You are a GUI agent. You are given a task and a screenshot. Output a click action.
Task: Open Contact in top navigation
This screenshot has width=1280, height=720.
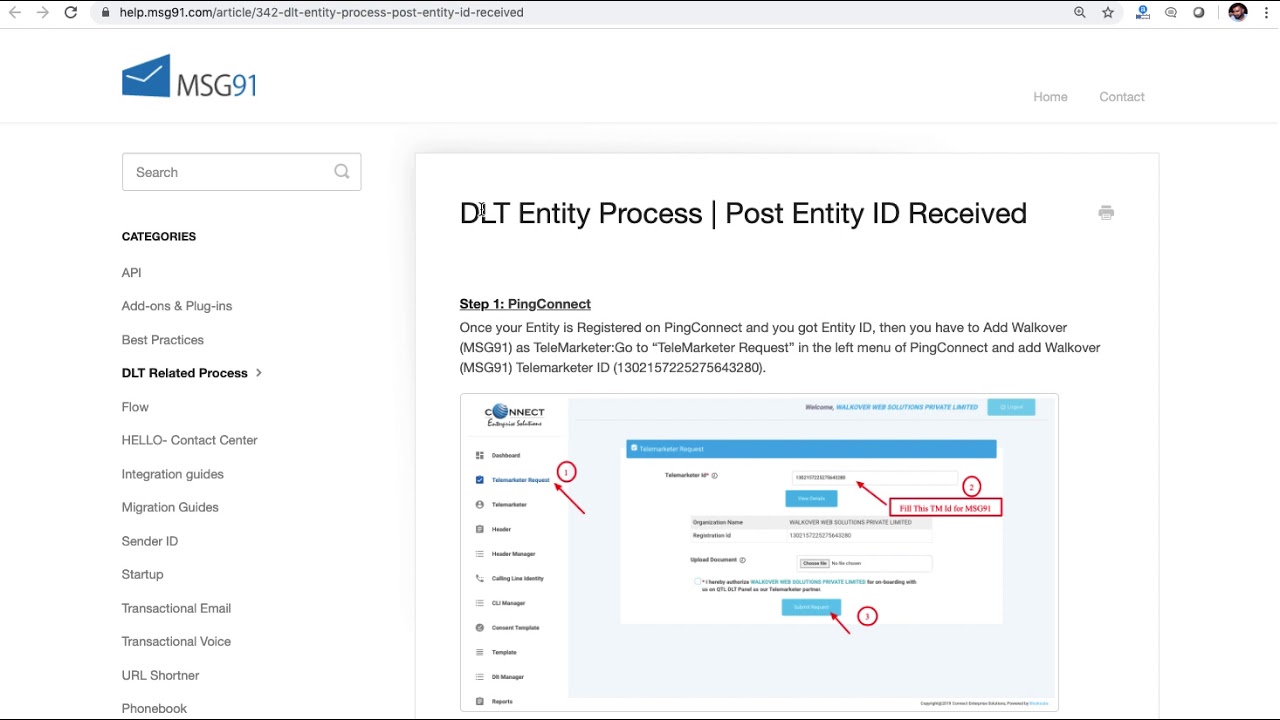[1122, 97]
